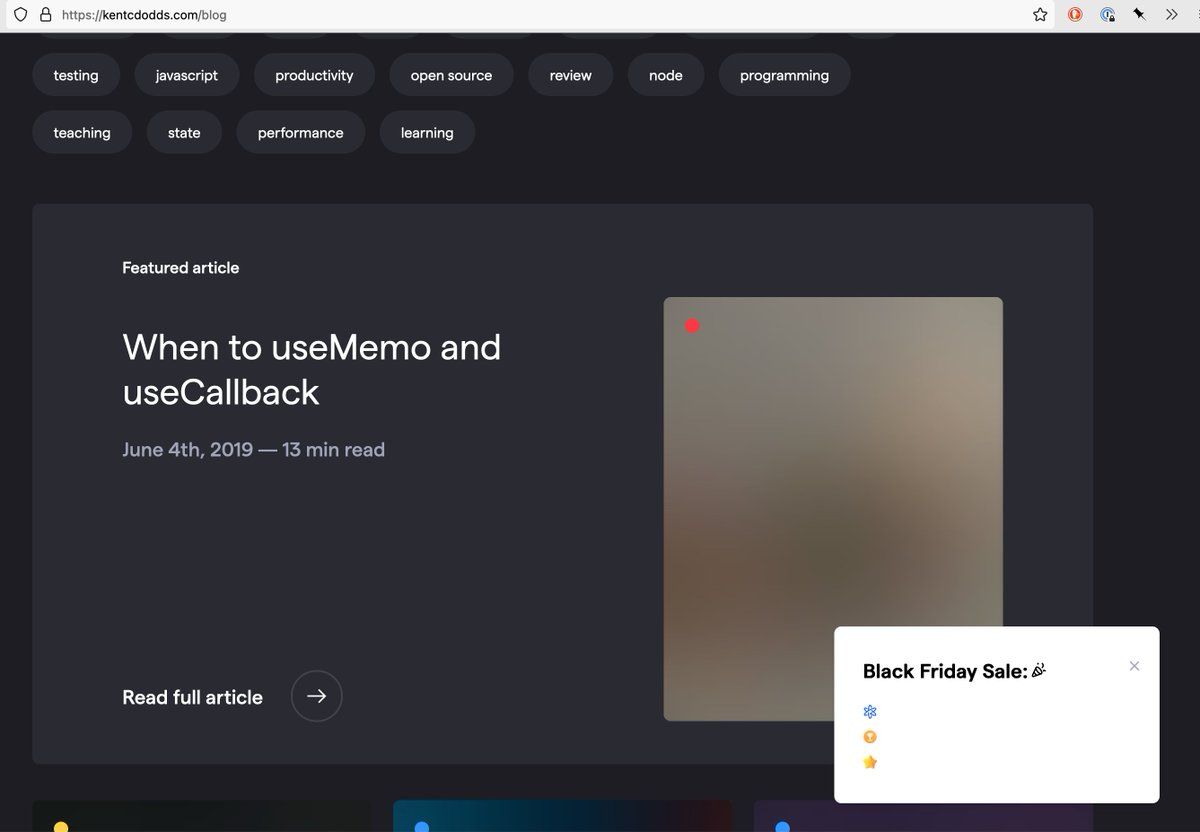This screenshot has width=1200, height=832.
Task: Expand more toolbar items chevron
Action: pyautogui.click(x=1171, y=15)
